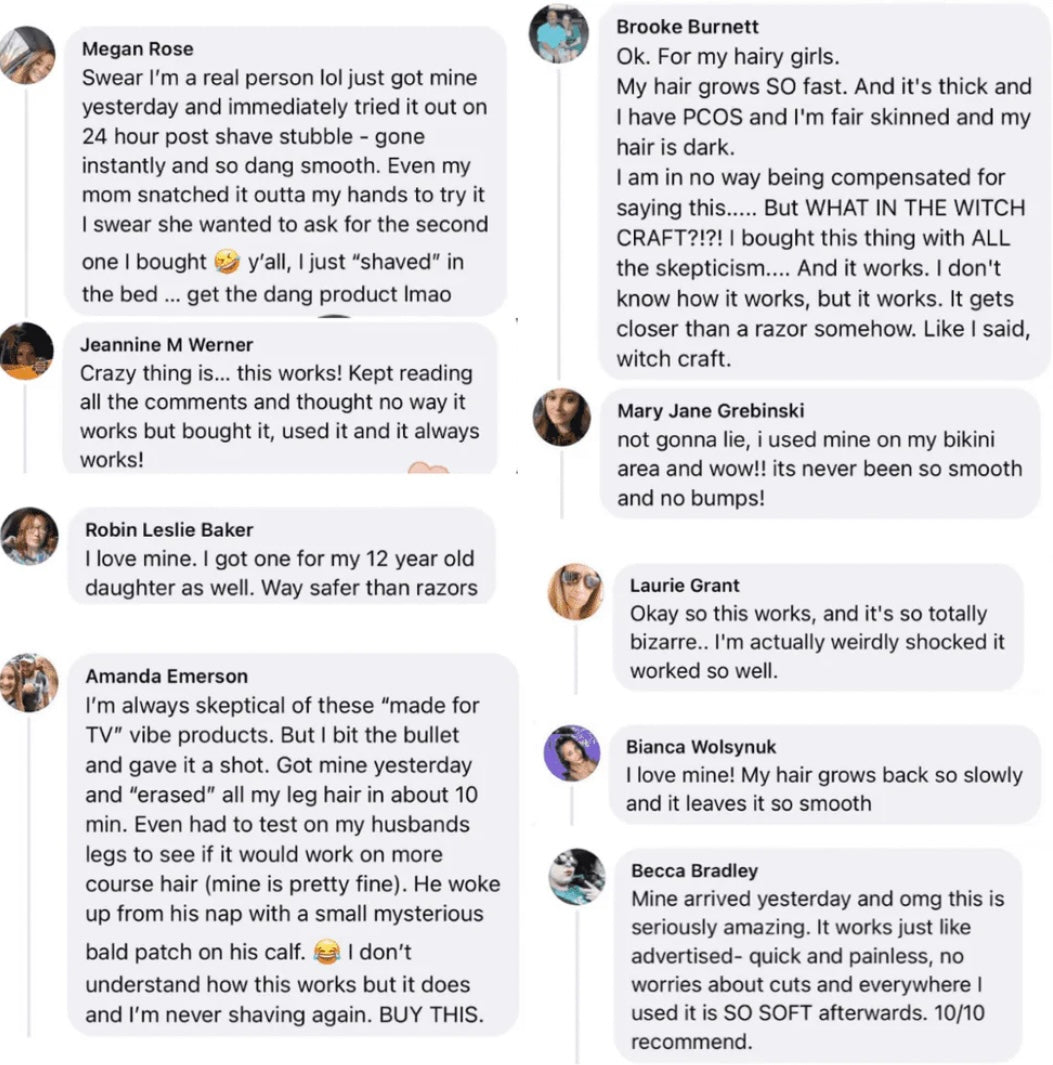The height and width of the screenshot is (1065, 1053).
Task: Click Becca Bradley's profile picture
Action: tap(577, 877)
